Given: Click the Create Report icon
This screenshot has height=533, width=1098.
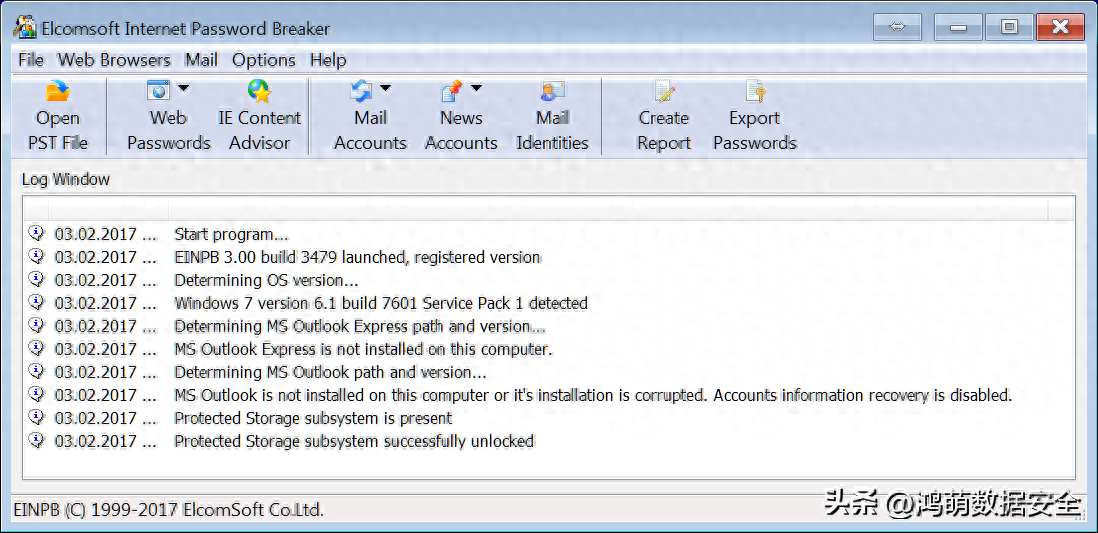Looking at the screenshot, I should tap(664, 91).
